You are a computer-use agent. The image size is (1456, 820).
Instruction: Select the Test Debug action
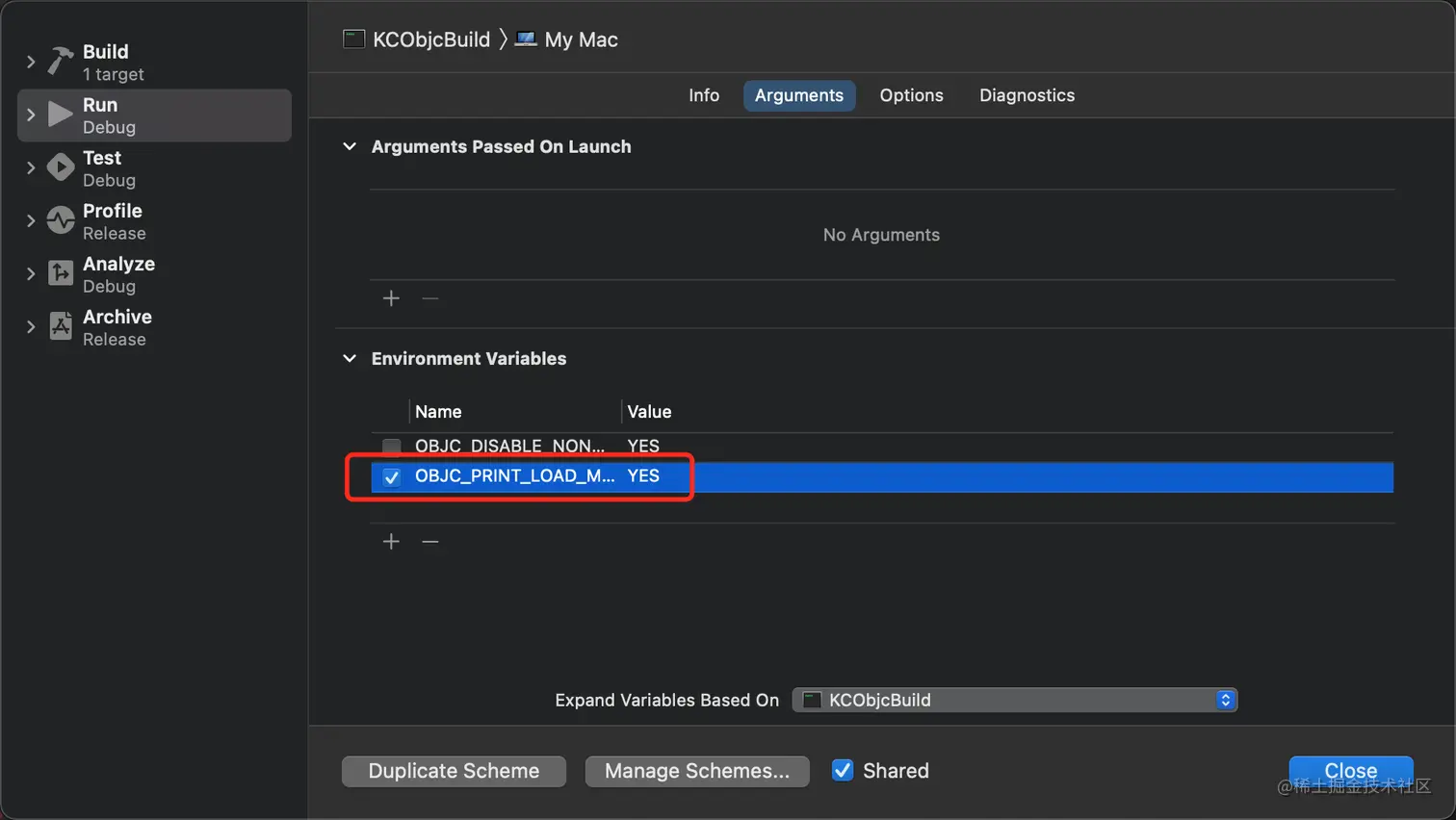click(x=154, y=168)
